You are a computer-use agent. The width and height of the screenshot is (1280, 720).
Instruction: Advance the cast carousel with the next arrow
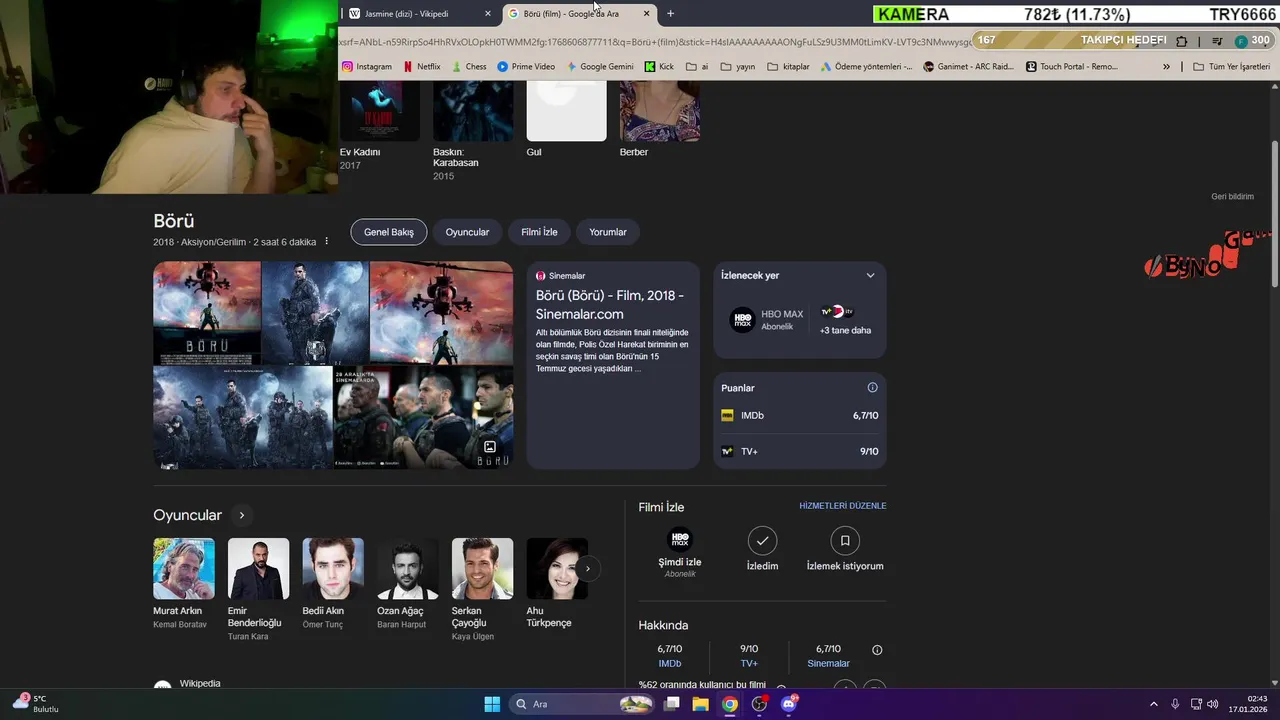point(588,569)
